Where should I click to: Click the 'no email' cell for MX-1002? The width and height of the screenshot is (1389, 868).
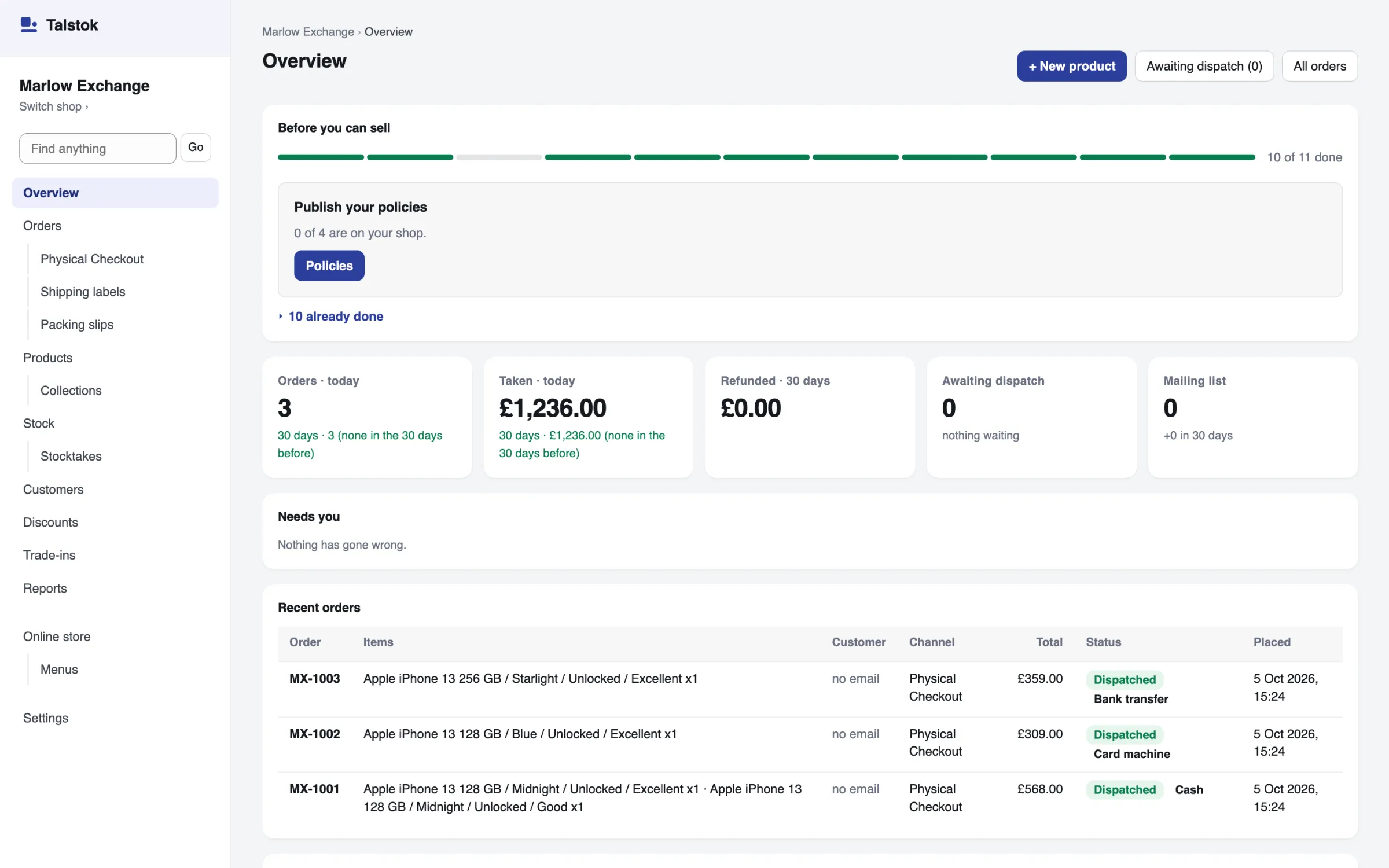855,734
